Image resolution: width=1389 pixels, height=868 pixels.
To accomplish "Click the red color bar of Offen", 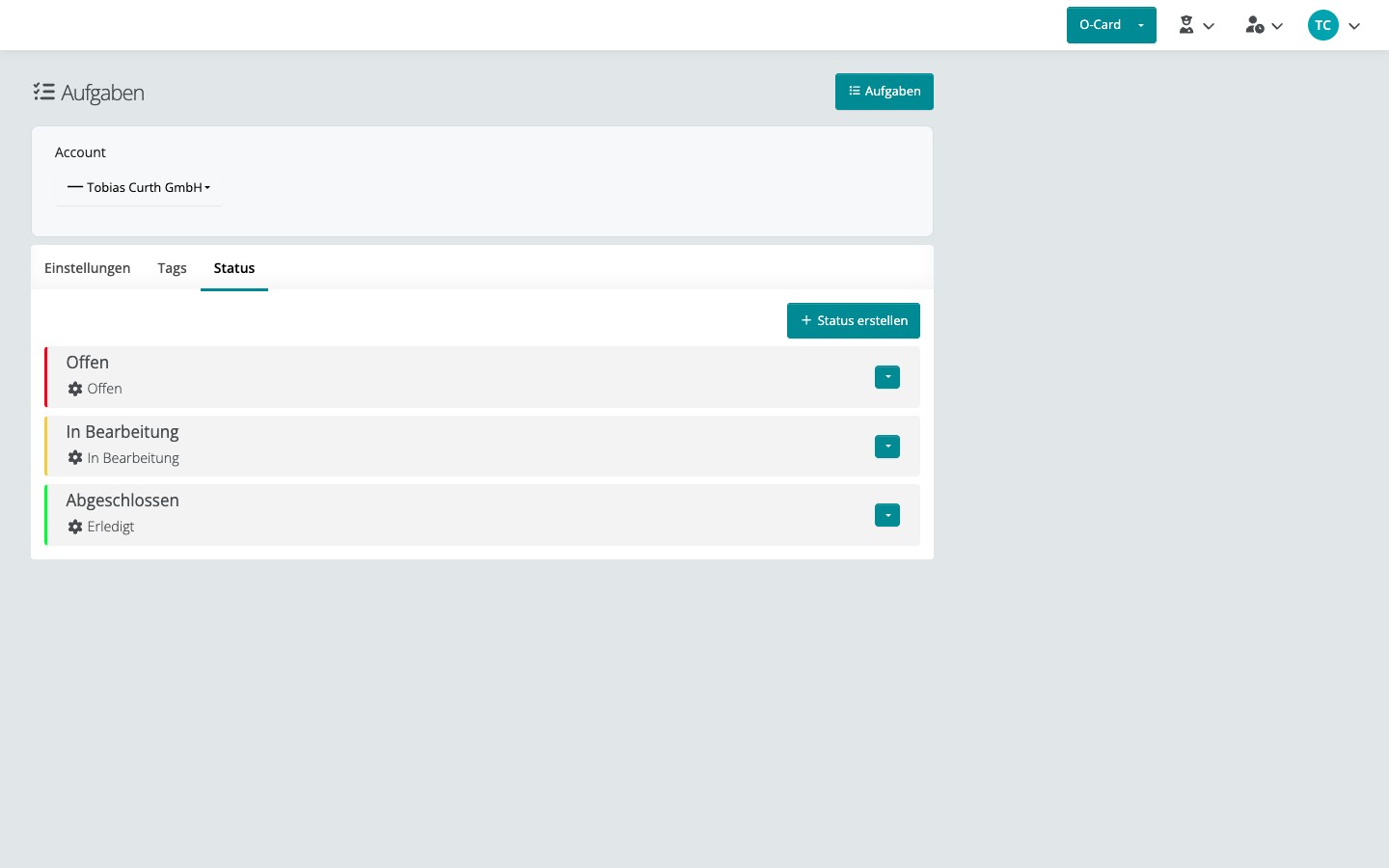I will [45, 377].
